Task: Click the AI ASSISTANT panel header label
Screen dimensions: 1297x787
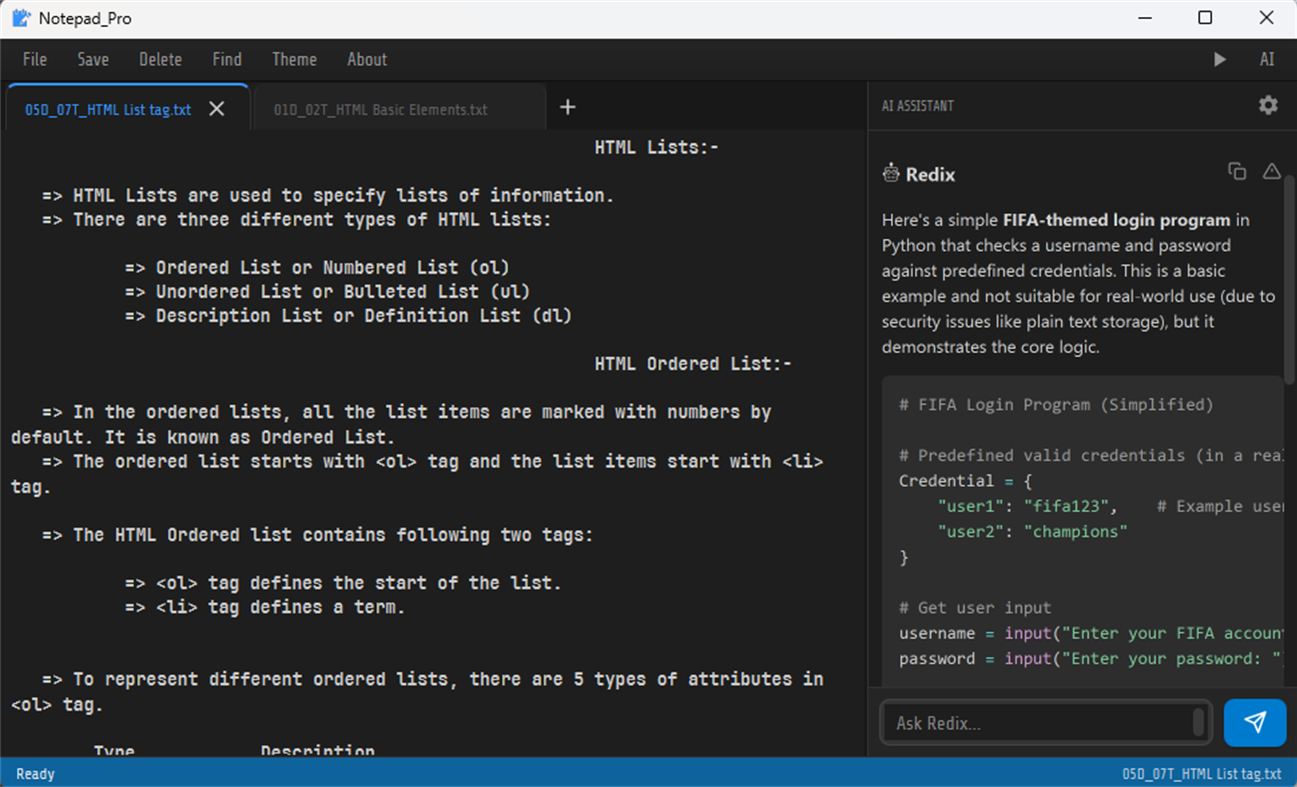Action: (917, 106)
